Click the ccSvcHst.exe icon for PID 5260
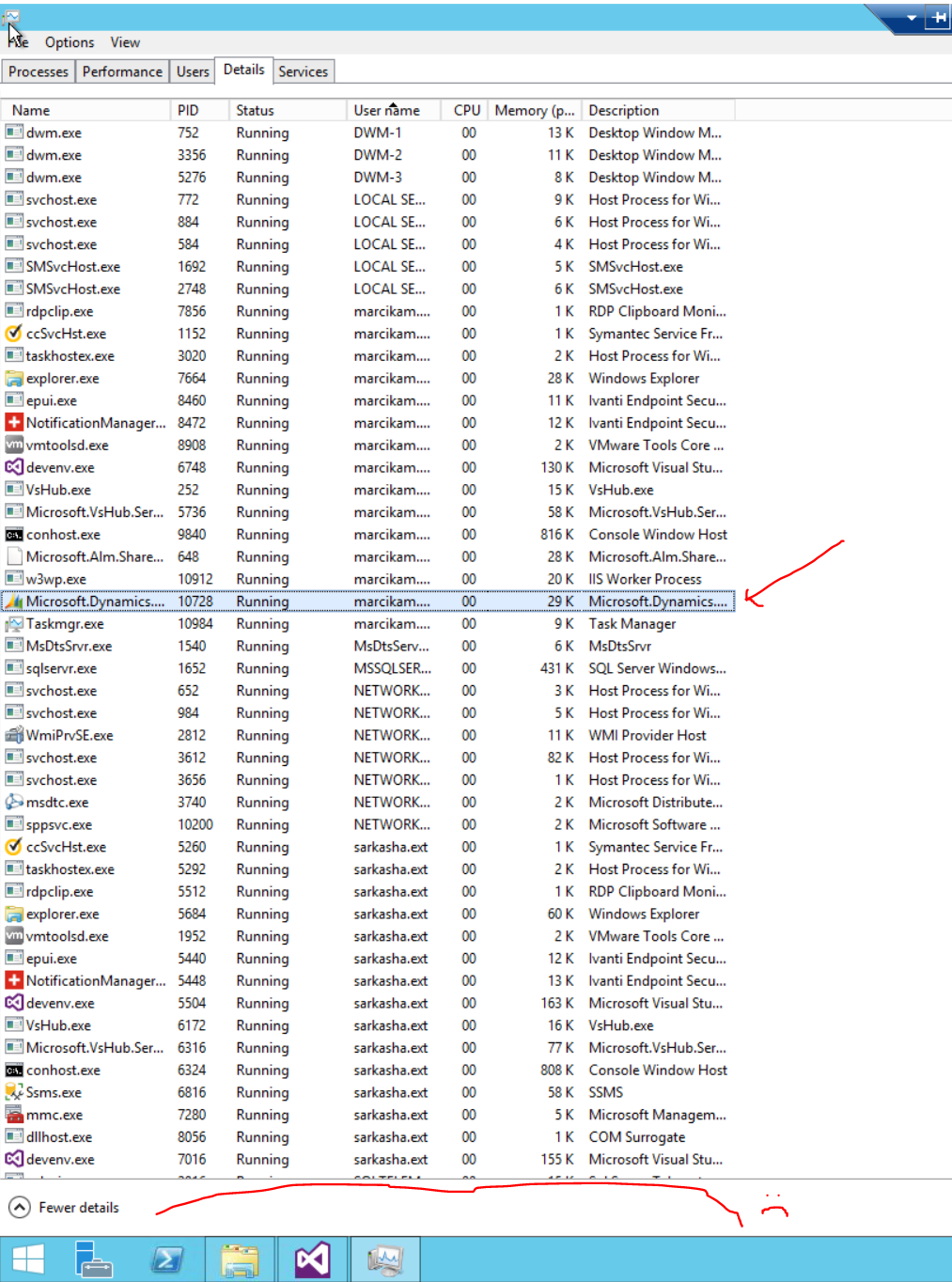Viewport: 952px width, 1282px height. pos(14,847)
